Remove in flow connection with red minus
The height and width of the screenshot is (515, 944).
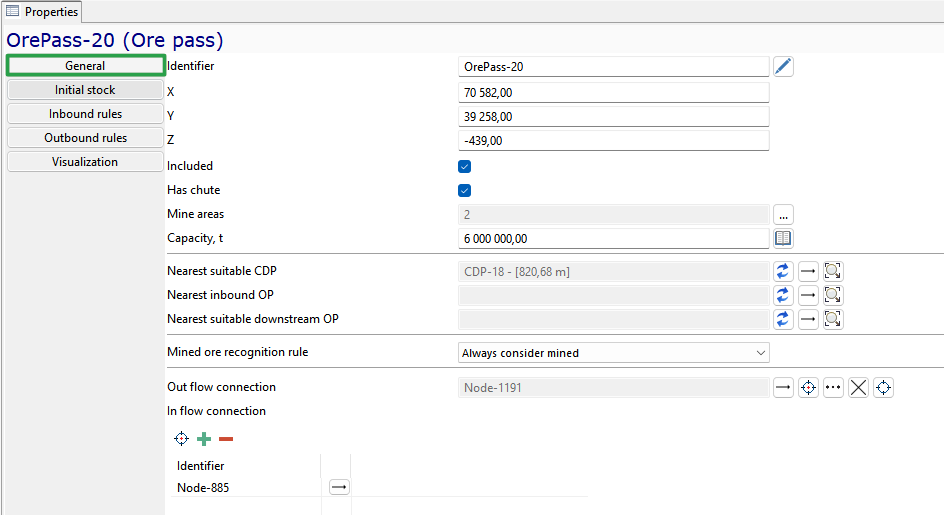(226, 439)
